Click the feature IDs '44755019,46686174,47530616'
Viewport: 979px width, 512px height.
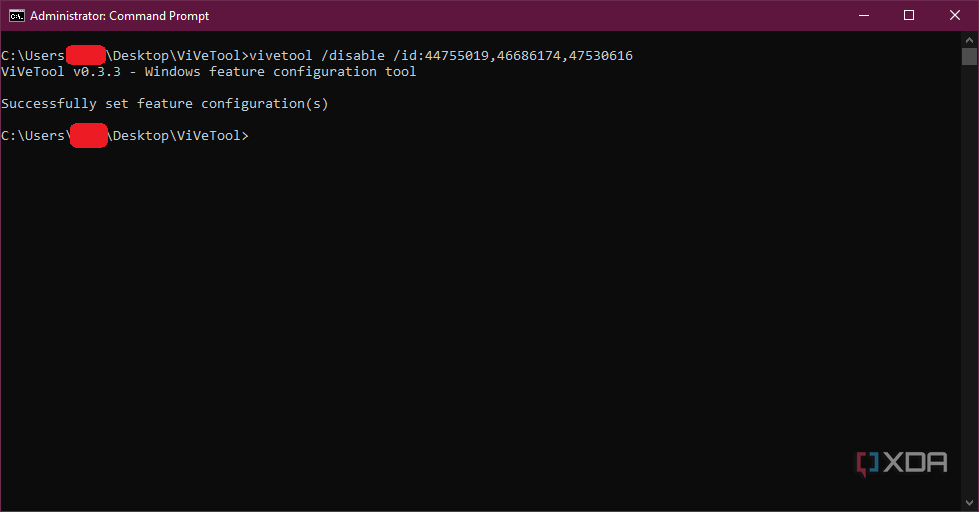(x=529, y=56)
